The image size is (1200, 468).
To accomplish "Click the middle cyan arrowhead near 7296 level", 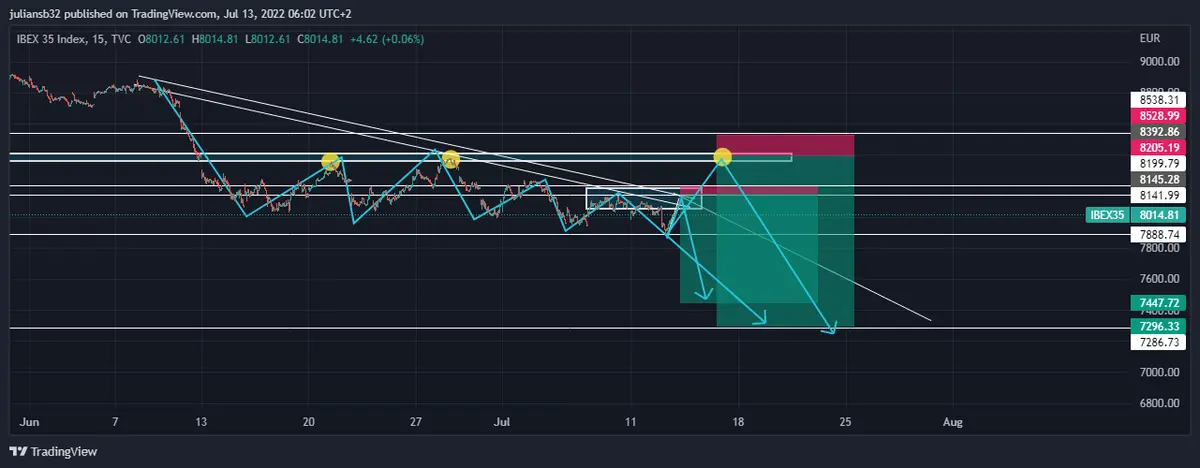I will (762, 319).
